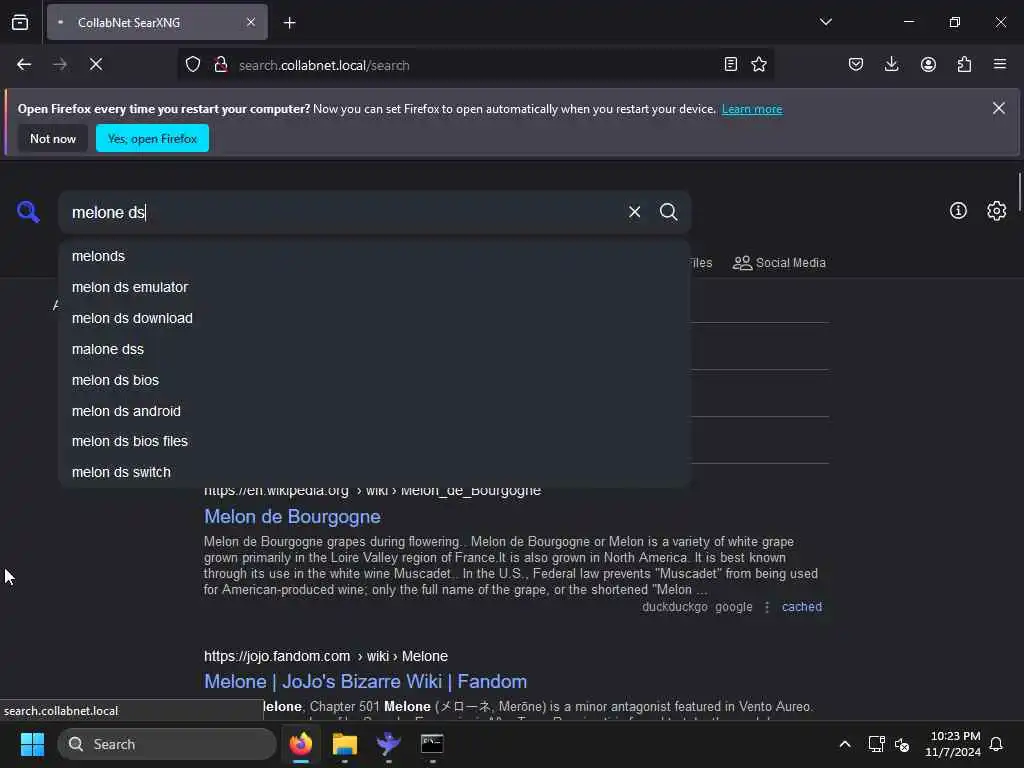The width and height of the screenshot is (1024, 768).
Task: Click muted volume tray icon
Action: [902, 744]
